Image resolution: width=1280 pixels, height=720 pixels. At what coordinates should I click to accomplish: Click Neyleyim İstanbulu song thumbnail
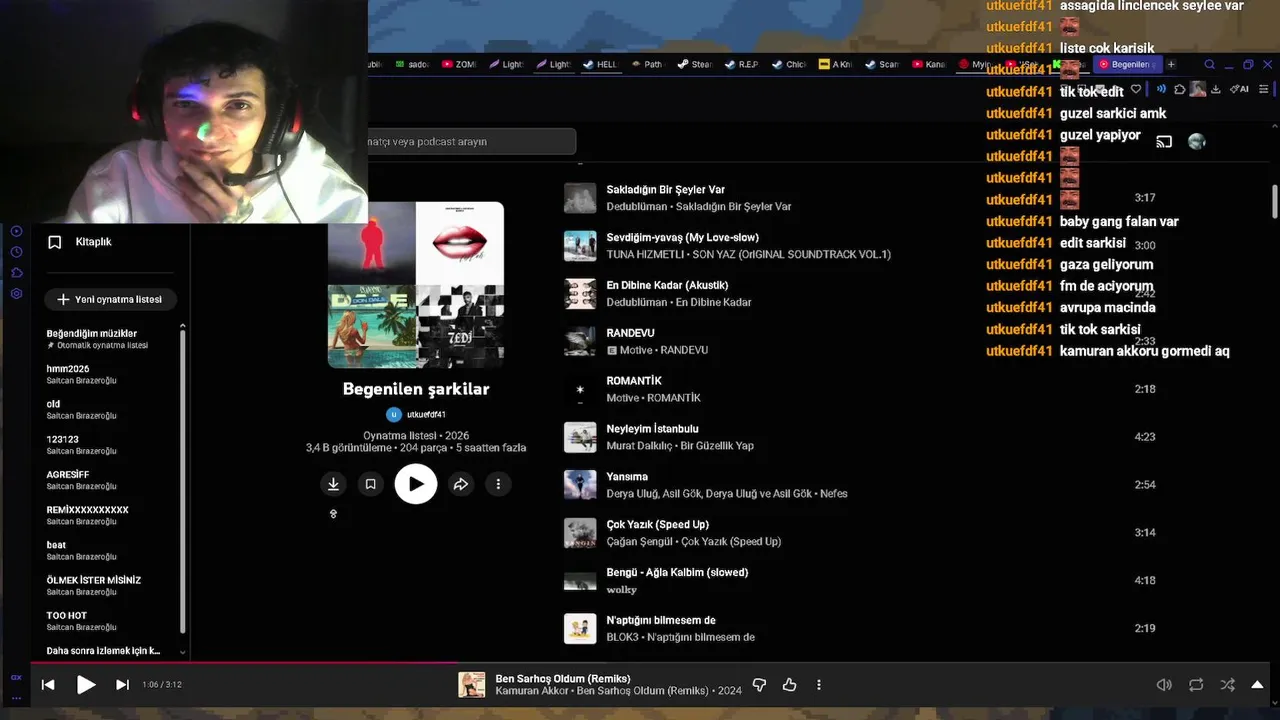tap(580, 437)
